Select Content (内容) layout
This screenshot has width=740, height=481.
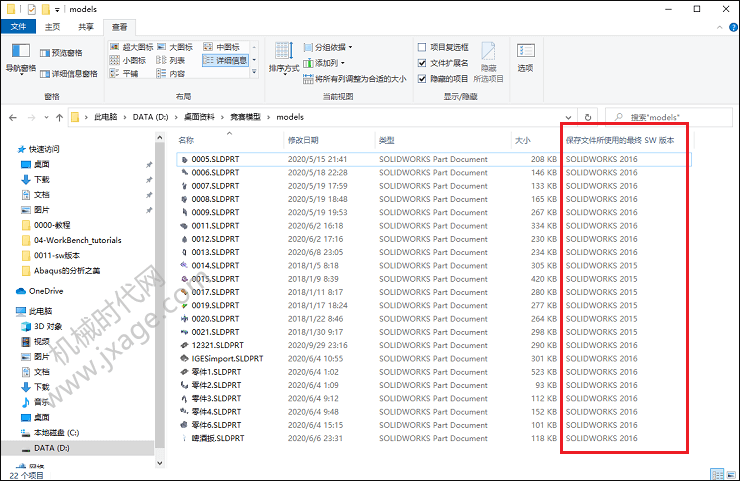(x=171, y=73)
